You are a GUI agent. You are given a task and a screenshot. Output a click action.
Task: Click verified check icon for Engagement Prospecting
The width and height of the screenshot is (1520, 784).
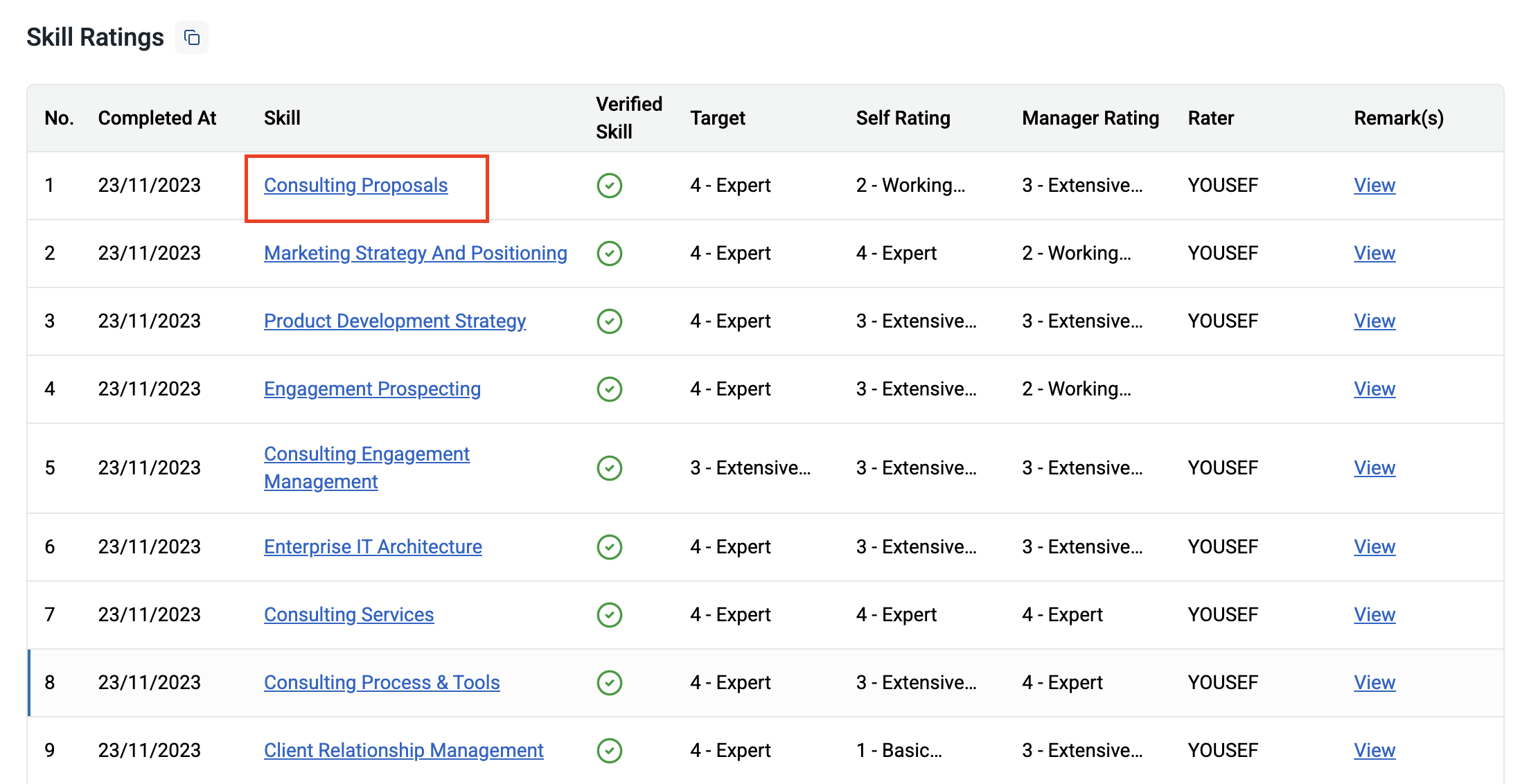[x=609, y=389]
